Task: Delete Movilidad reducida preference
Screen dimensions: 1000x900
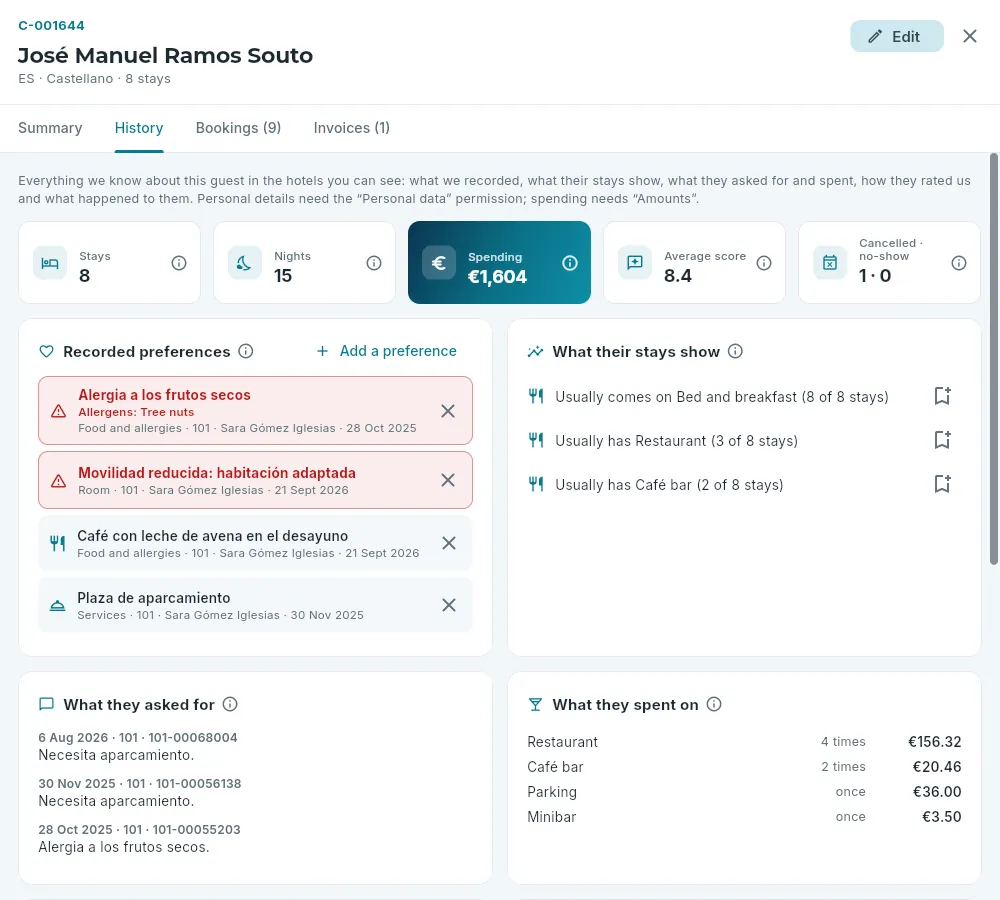Action: [x=448, y=480]
